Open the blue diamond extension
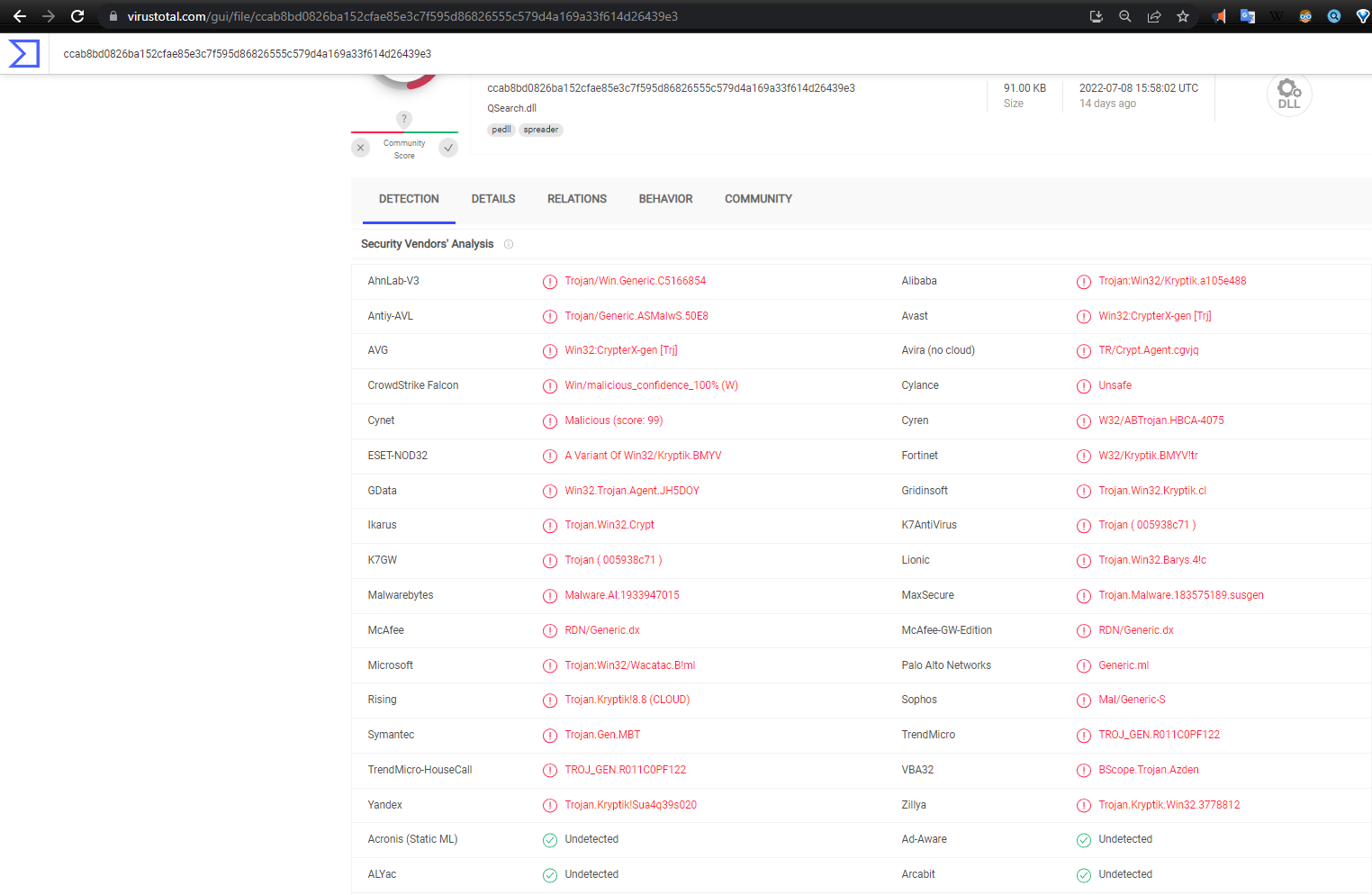This screenshot has width=1372, height=895. pyautogui.click(x=1363, y=16)
